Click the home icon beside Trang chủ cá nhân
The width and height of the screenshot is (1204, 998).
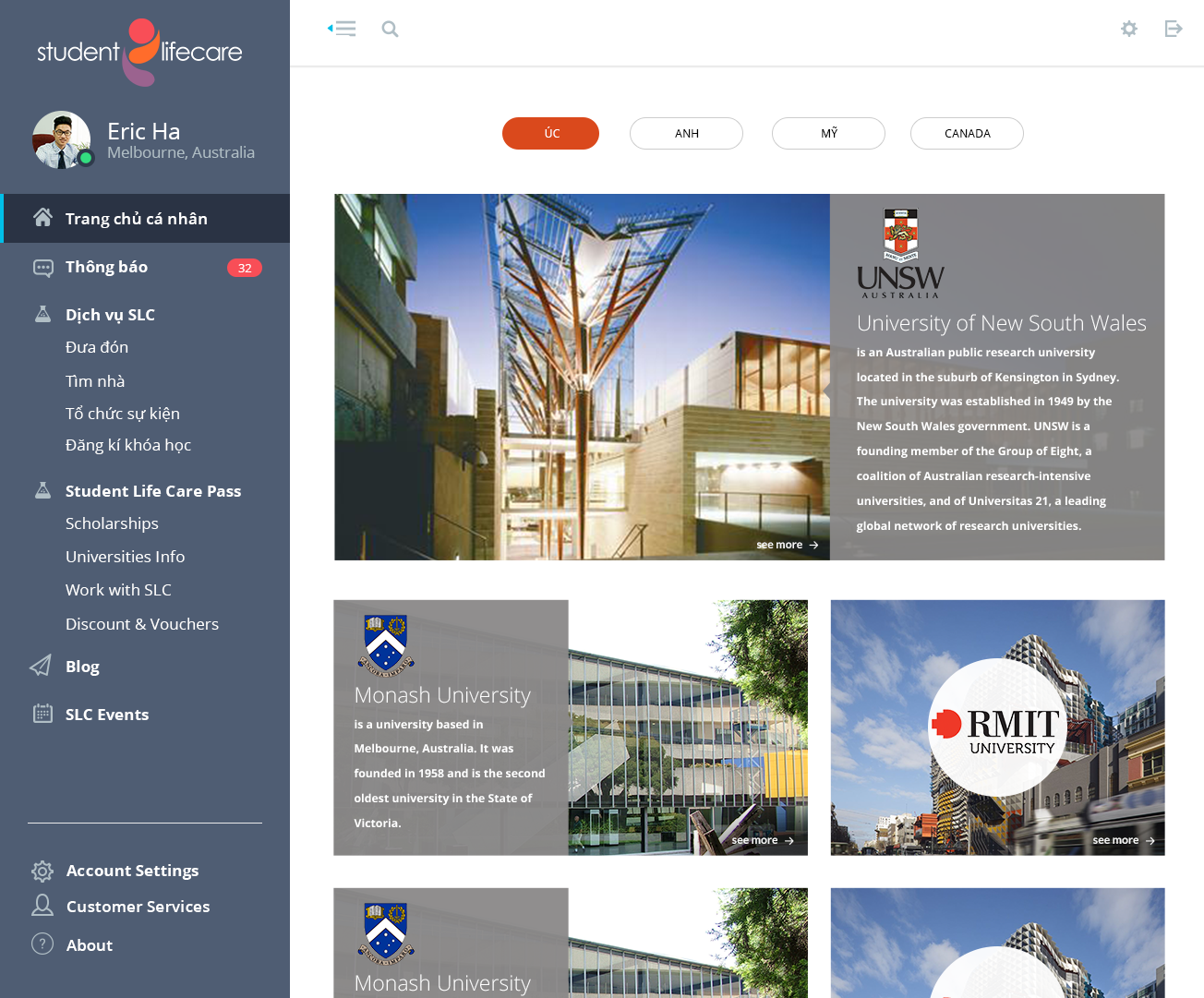42,218
